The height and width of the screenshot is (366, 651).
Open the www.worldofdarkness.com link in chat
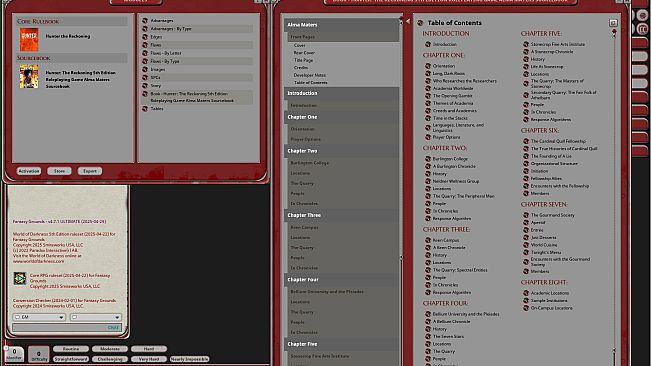(x=38, y=261)
